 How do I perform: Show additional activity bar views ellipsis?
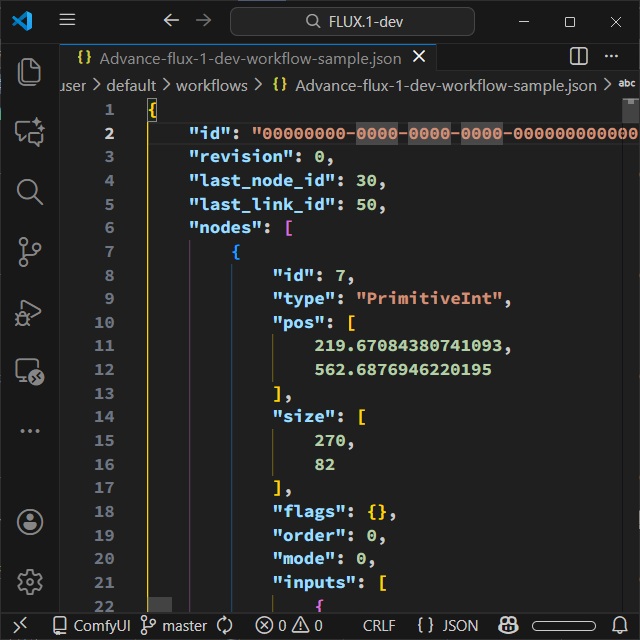click(x=30, y=432)
